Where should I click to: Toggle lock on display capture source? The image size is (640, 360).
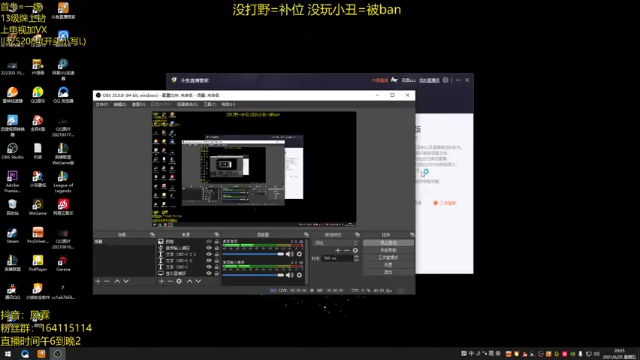tap(217, 273)
